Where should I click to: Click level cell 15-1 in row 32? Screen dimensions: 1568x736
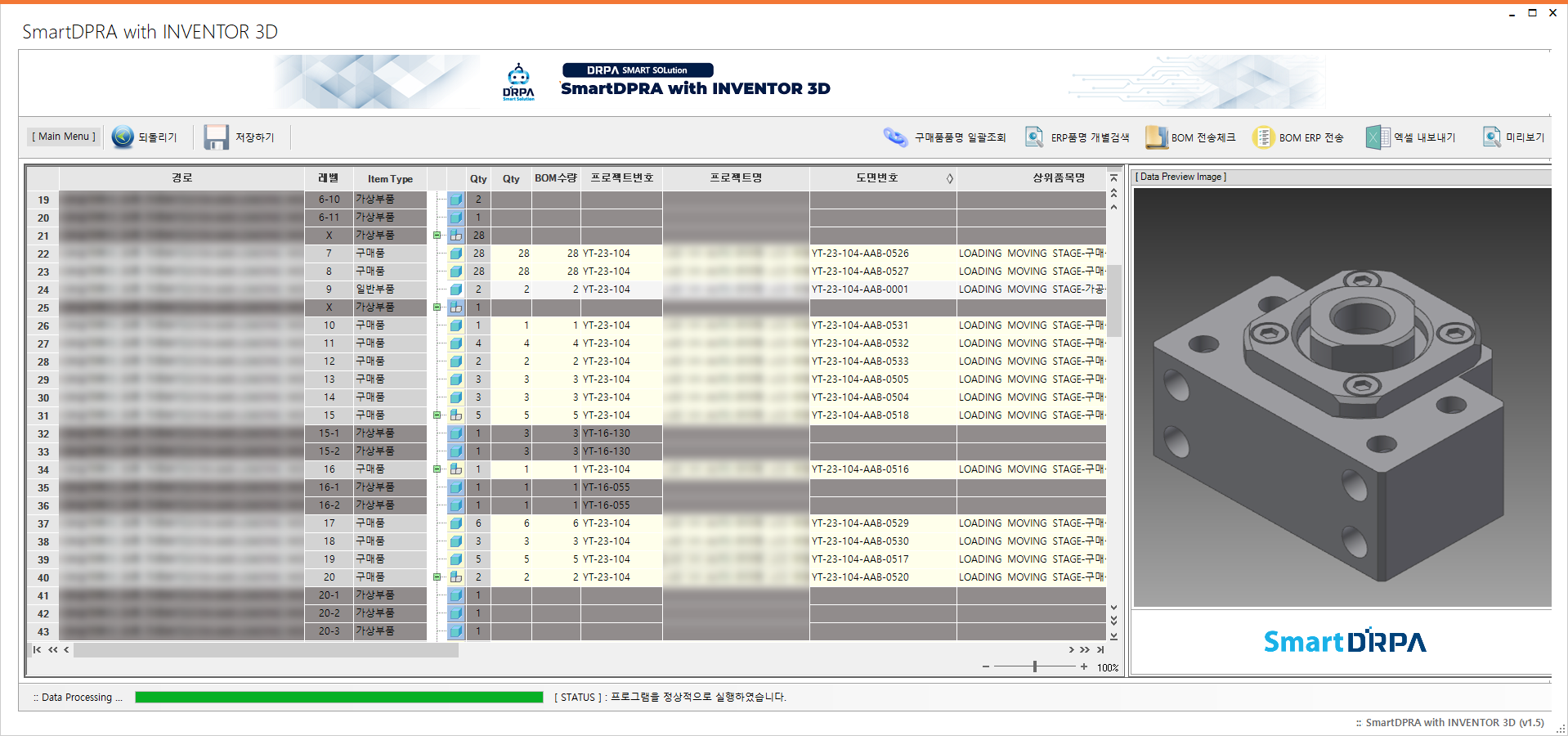click(329, 433)
